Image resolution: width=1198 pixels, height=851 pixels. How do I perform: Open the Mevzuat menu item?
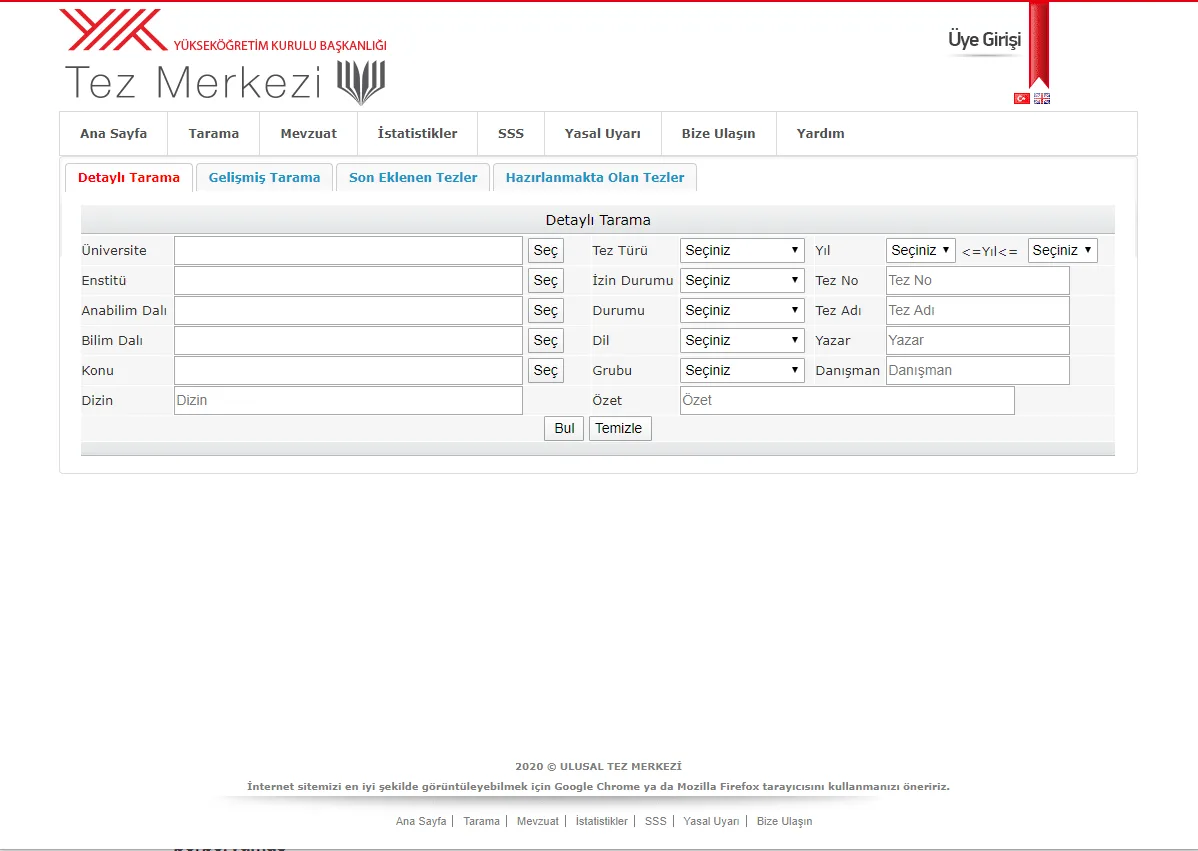(309, 134)
